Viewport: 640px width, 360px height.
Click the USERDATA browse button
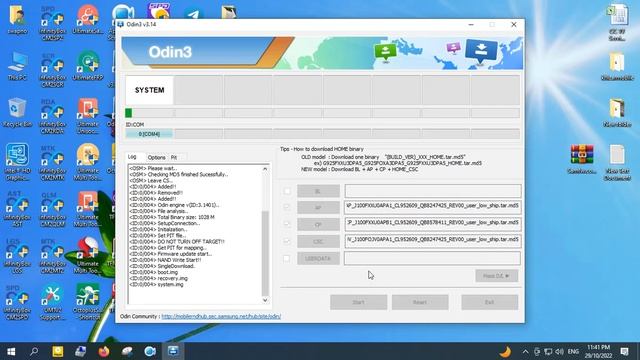click(318, 258)
